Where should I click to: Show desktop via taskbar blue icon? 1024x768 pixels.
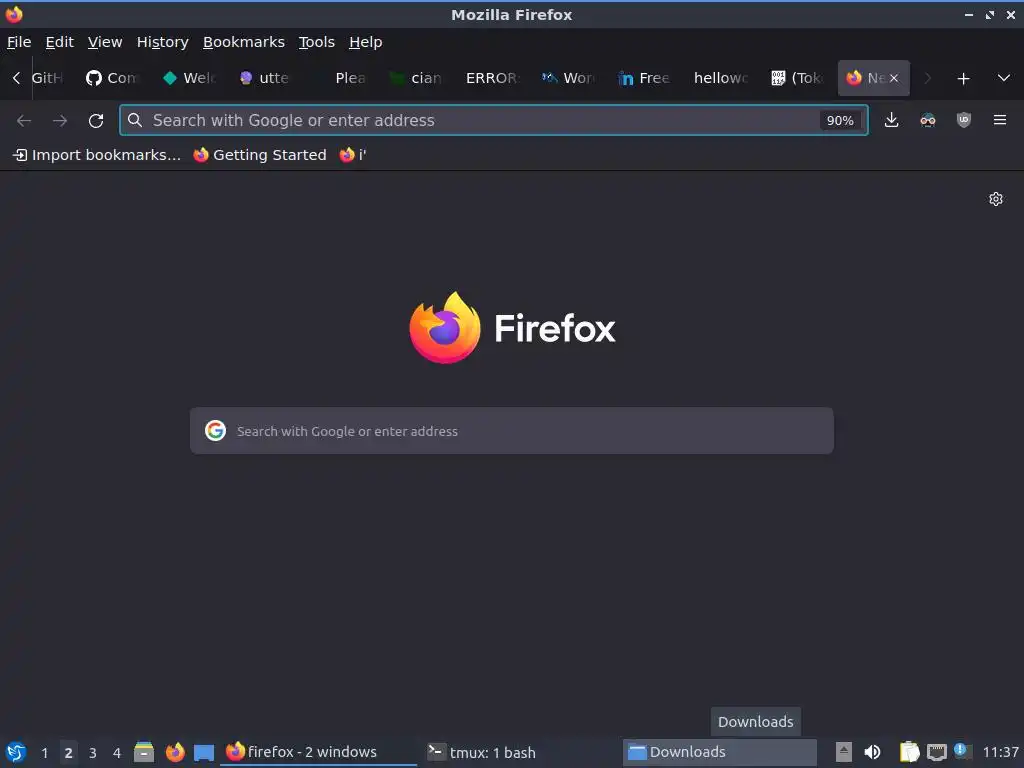click(x=204, y=752)
